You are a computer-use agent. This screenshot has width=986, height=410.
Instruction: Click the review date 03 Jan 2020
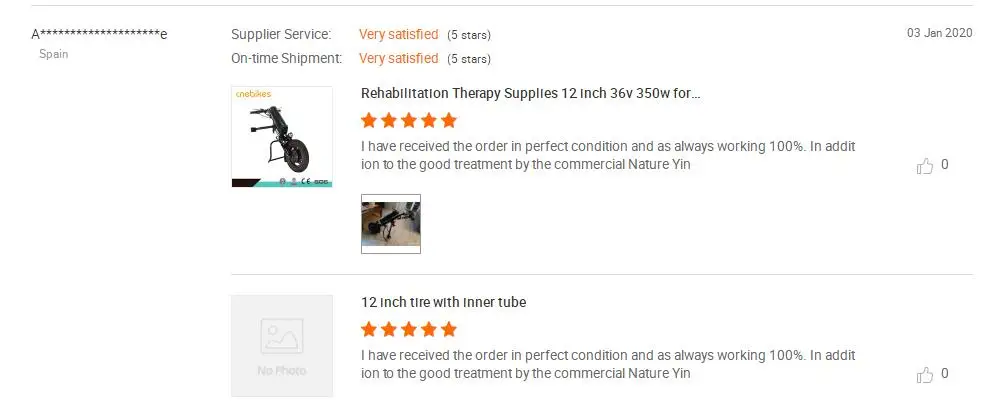939,33
